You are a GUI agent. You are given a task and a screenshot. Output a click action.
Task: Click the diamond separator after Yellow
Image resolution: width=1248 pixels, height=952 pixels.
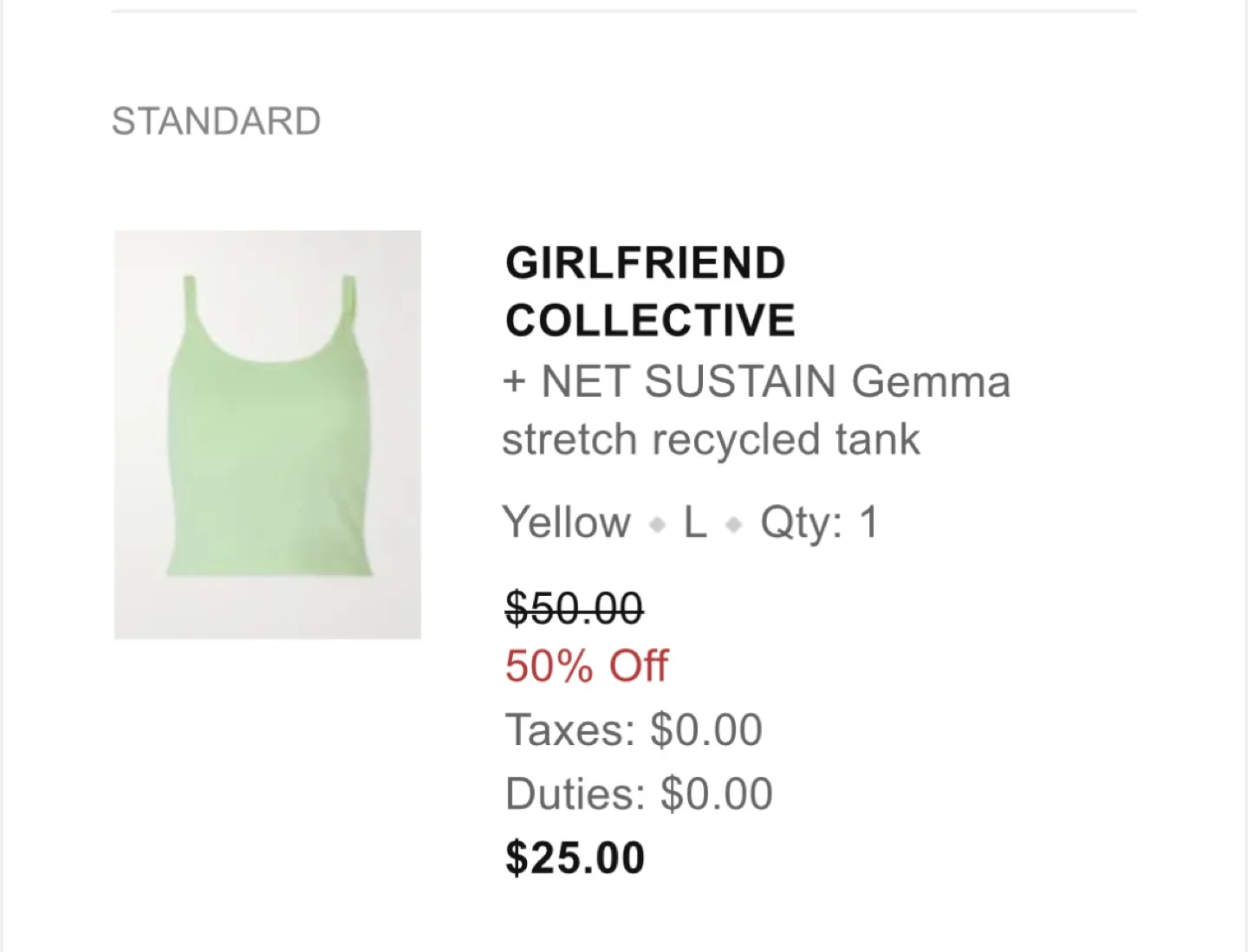tap(658, 525)
